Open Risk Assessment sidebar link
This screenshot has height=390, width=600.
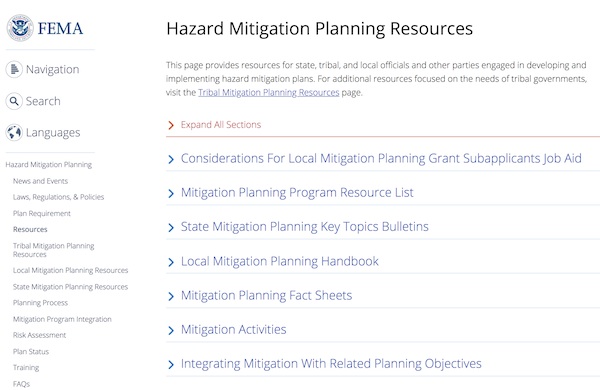[x=39, y=335]
